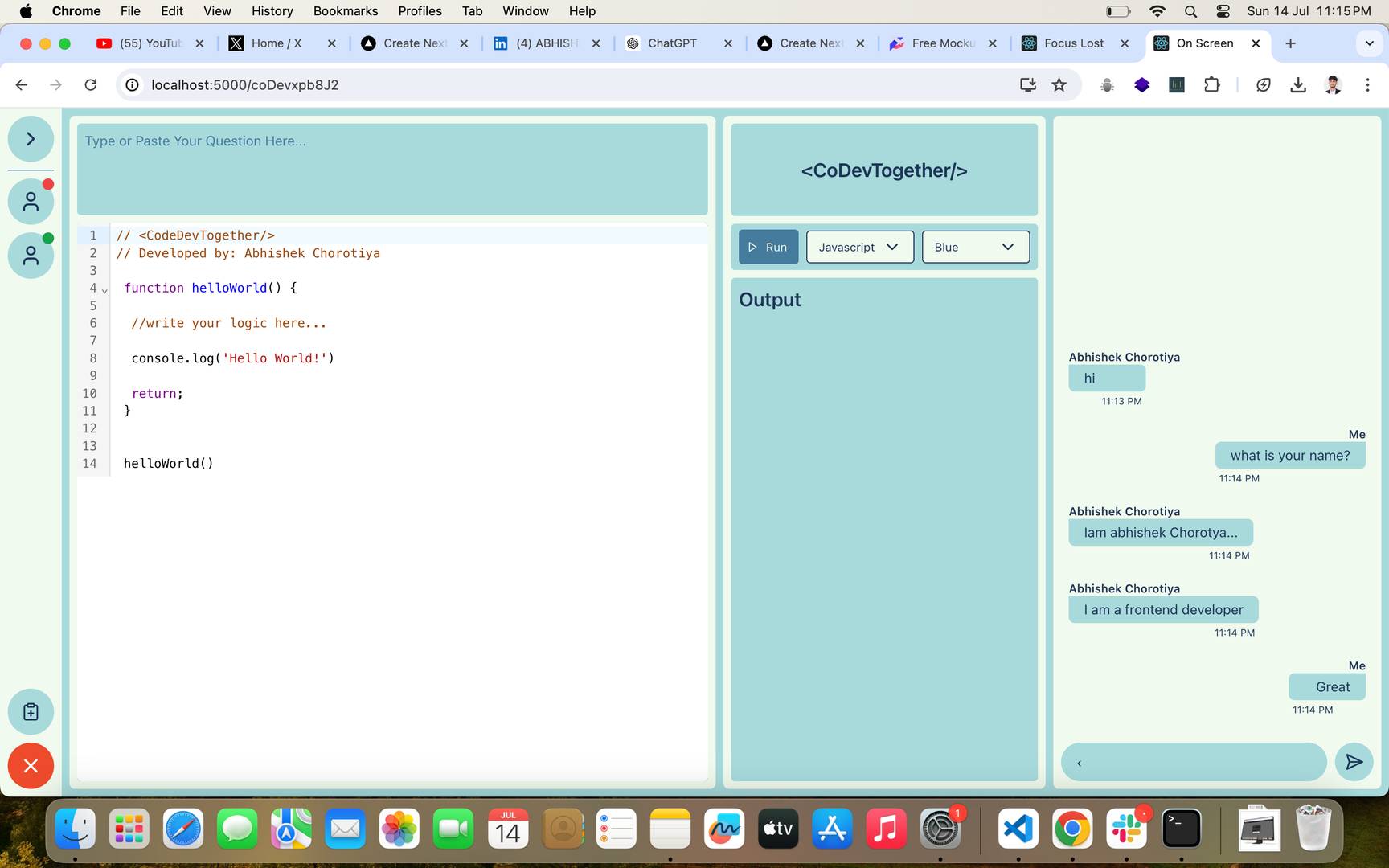Collapse the helloWorld function on line 4
Screen dimensions: 1389x868
(x=104, y=289)
